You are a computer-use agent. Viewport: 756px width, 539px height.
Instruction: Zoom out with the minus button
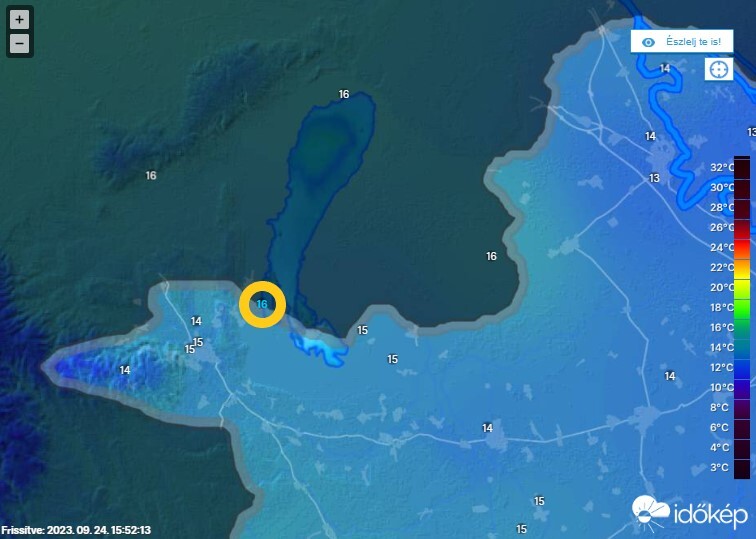tap(19, 44)
